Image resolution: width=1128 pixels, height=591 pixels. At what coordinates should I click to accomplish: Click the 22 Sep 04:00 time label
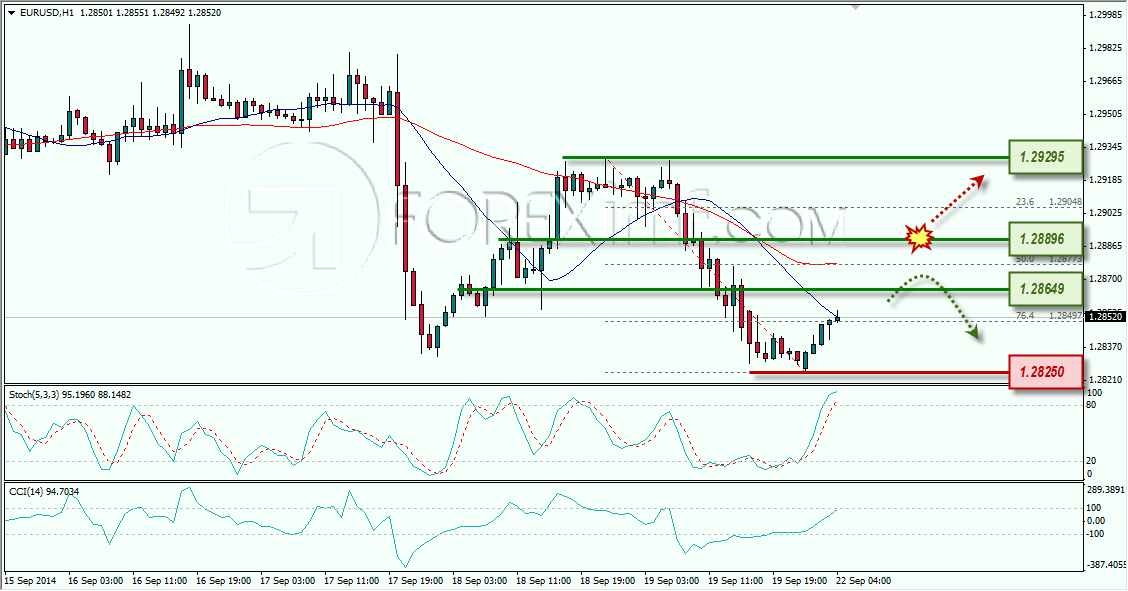pyautogui.click(x=864, y=580)
